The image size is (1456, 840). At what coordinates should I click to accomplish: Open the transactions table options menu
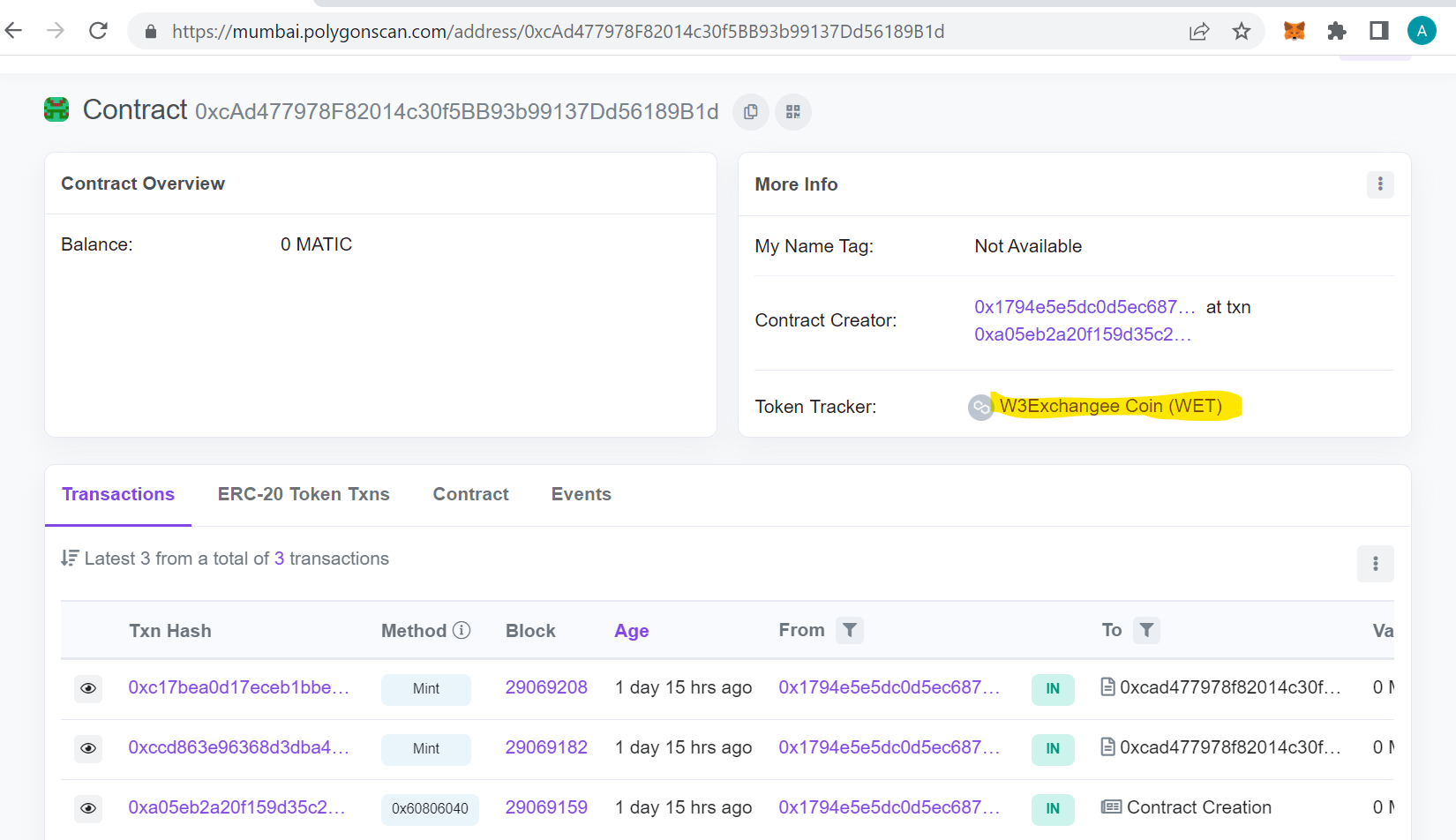point(1376,564)
